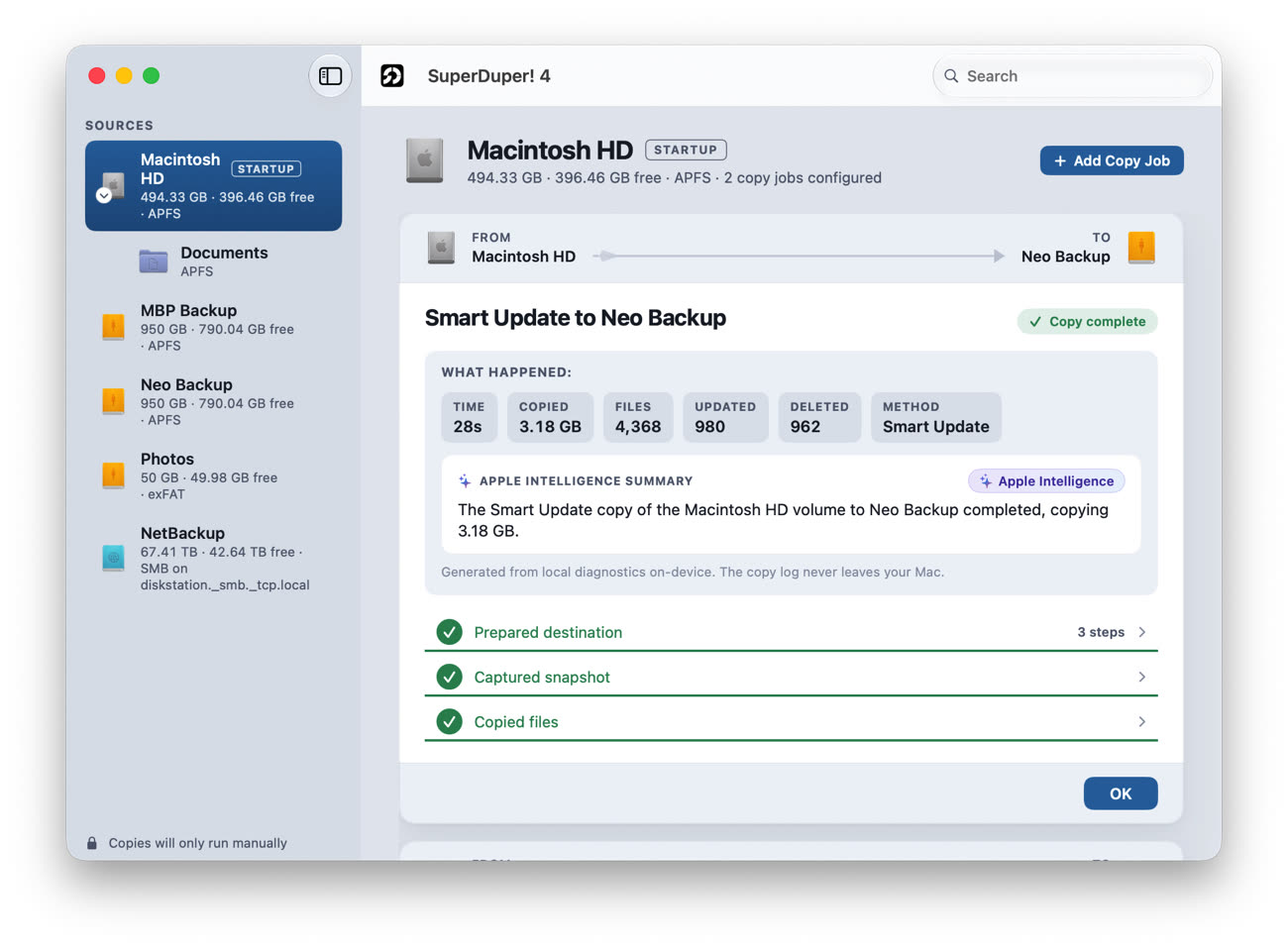The width and height of the screenshot is (1288, 948).
Task: Click the TIME 28s stat tile
Action: point(469,417)
